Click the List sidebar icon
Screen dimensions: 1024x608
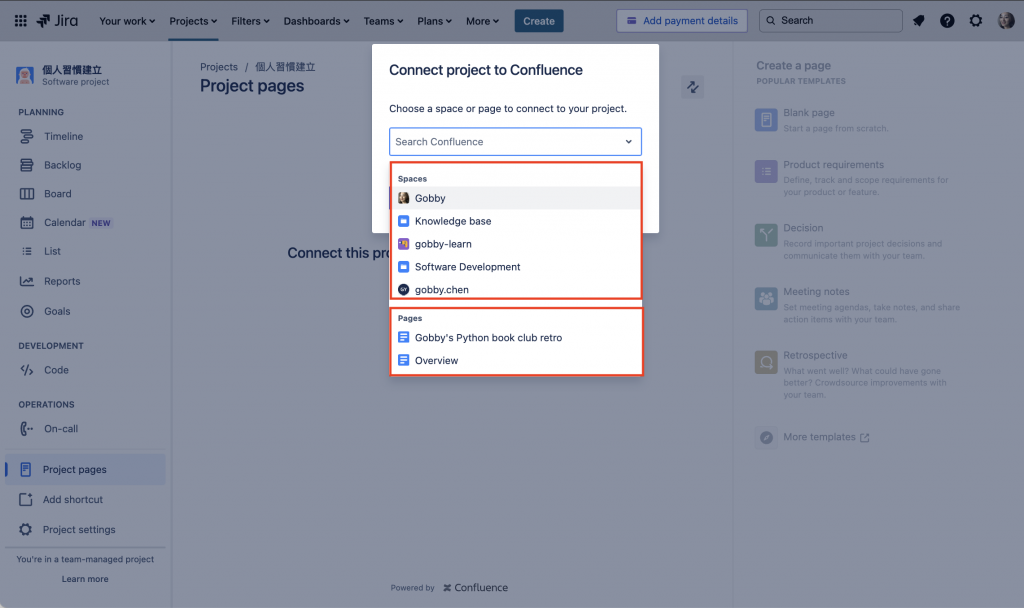point(27,251)
